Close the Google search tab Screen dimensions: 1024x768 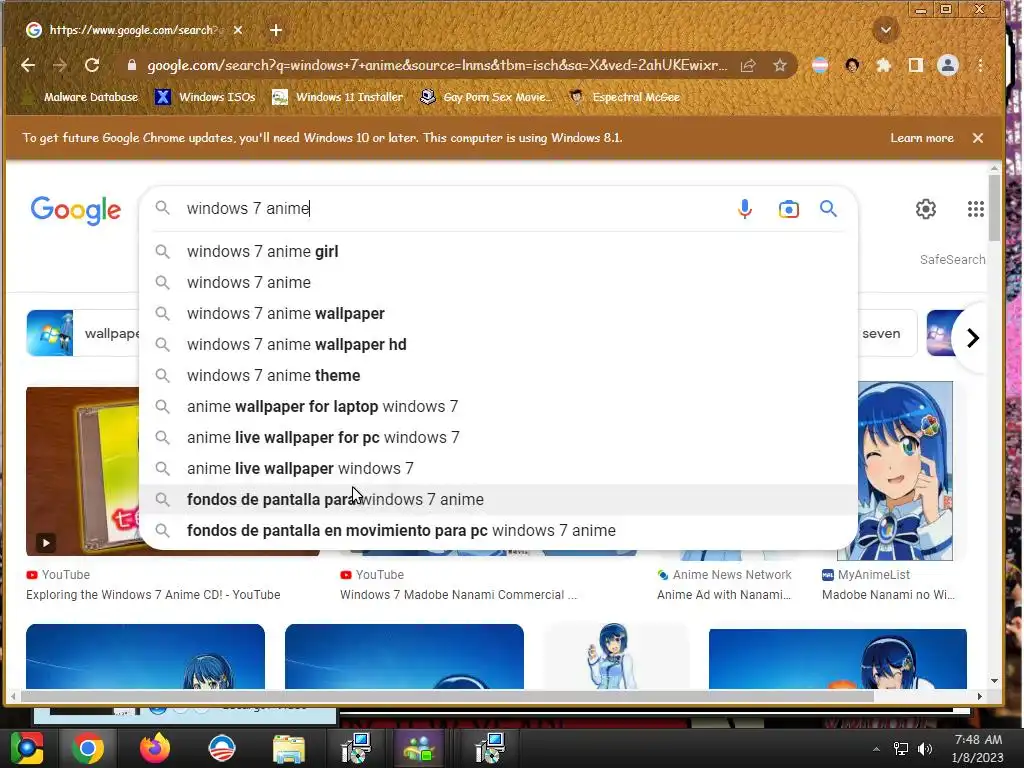(x=238, y=30)
